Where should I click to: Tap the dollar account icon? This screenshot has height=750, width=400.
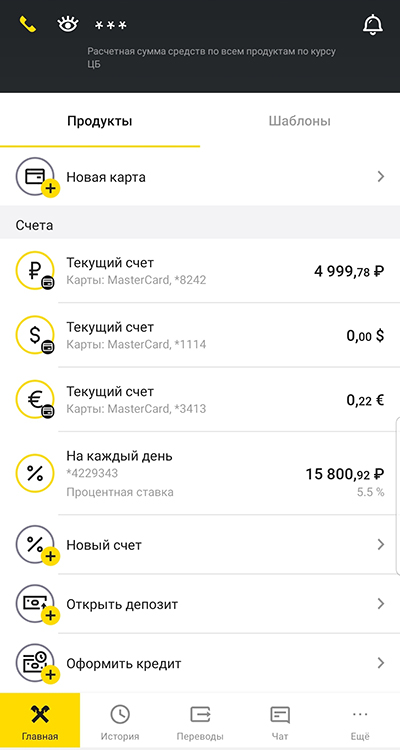[x=35, y=335]
